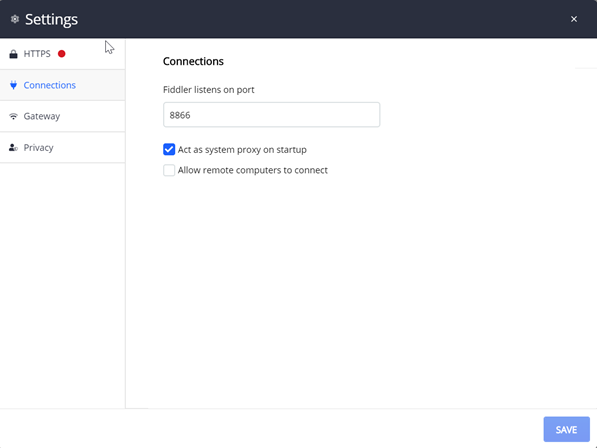Image resolution: width=597 pixels, height=448 pixels.
Task: Uncheck Act as system proxy on startup
Action: [x=169, y=150]
